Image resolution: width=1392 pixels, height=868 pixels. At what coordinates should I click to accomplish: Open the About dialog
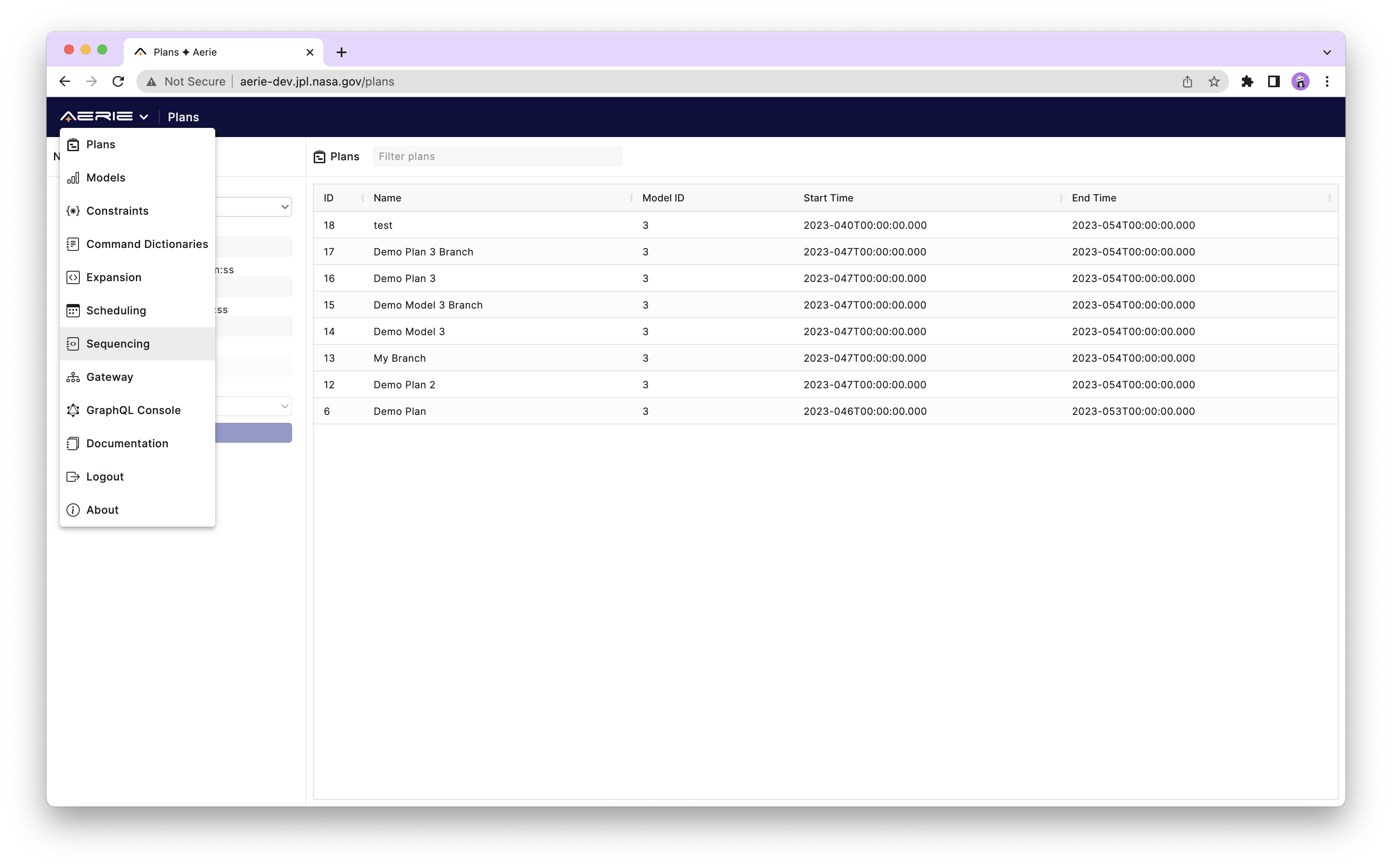(102, 509)
